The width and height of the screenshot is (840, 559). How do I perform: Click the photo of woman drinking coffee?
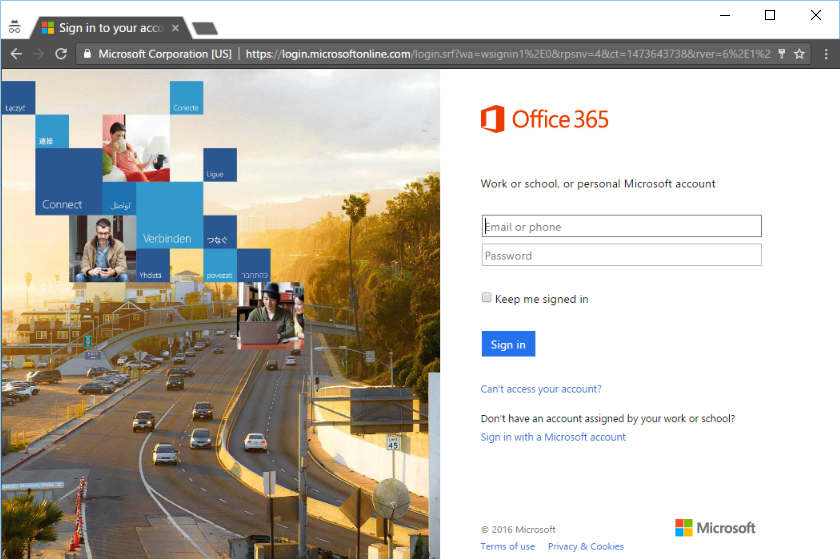(x=136, y=148)
